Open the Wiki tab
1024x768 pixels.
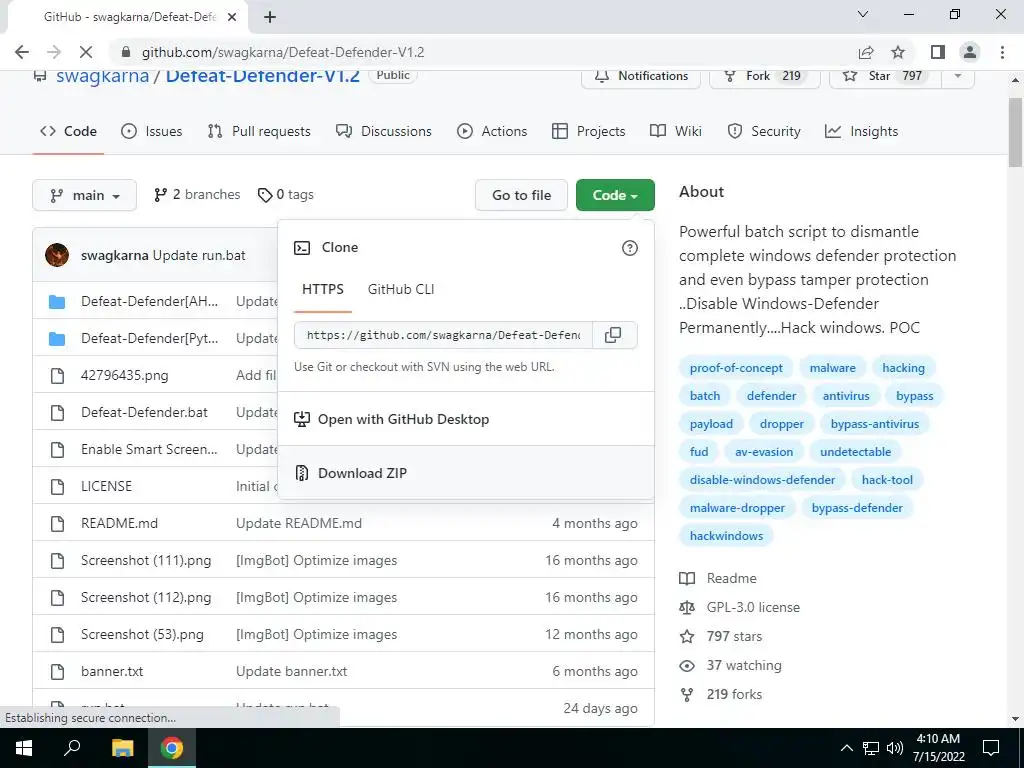tap(676, 131)
